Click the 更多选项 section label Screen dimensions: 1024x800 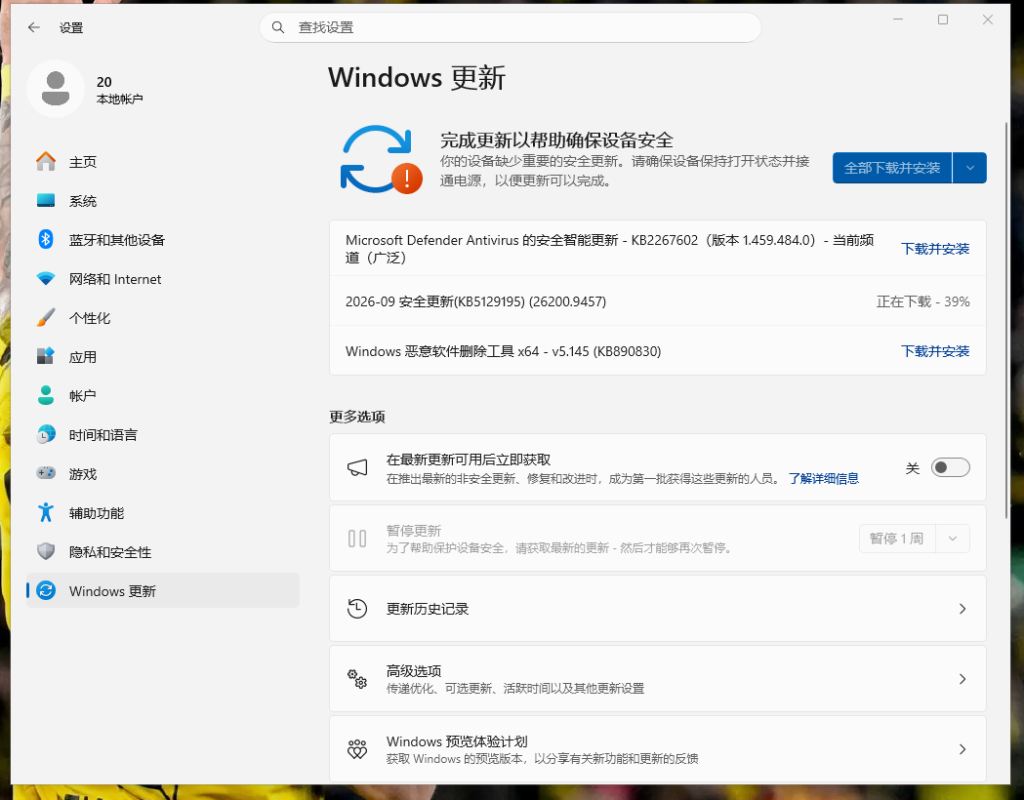click(x=357, y=417)
